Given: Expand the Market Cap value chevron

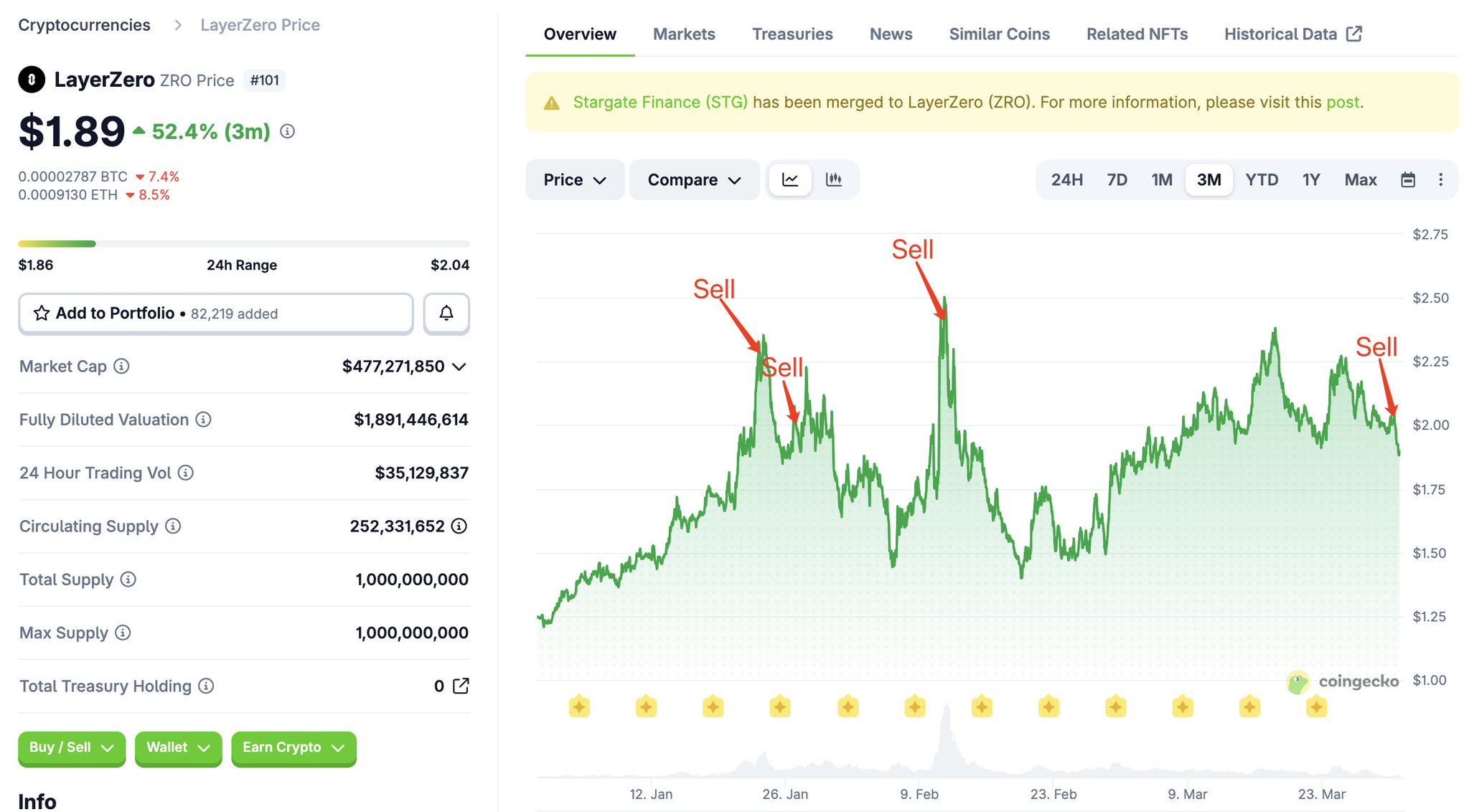Looking at the screenshot, I should click(459, 367).
